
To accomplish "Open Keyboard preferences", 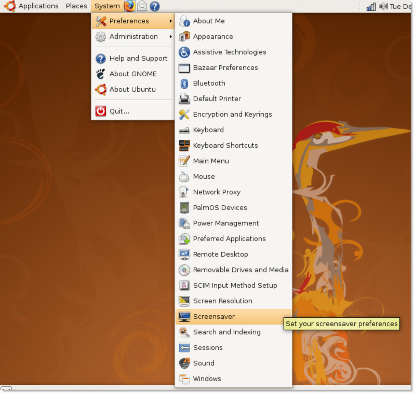I will (233, 130).
